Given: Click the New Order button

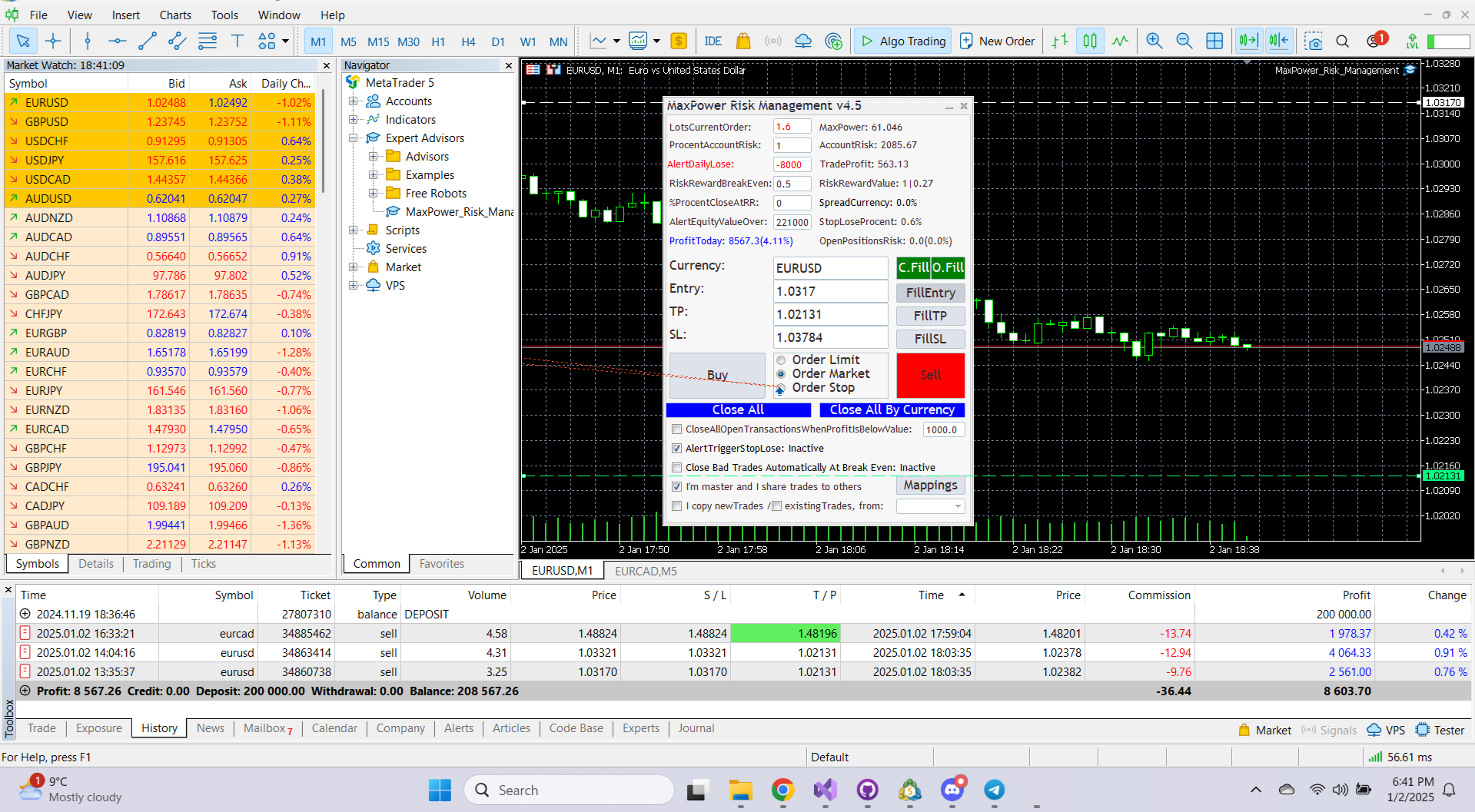Looking at the screenshot, I should click(x=998, y=41).
